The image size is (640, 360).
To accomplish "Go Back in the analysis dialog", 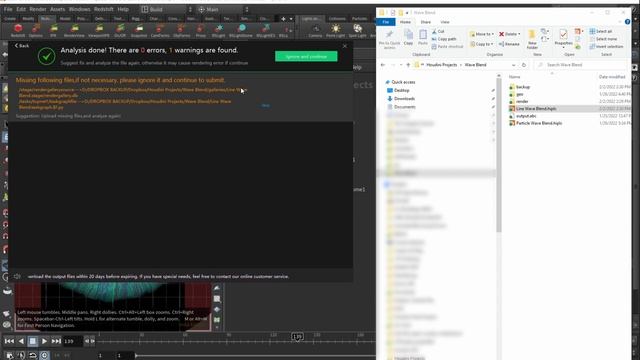I will click(x=22, y=46).
